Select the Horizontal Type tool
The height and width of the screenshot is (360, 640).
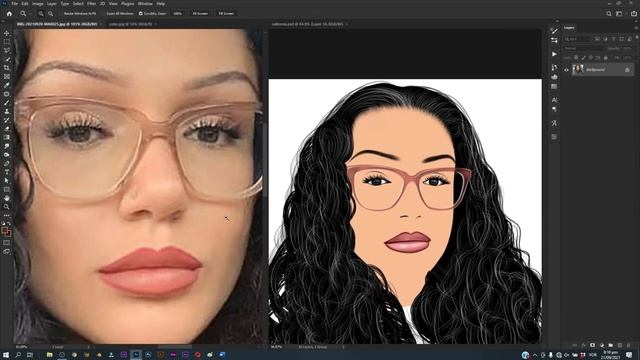(7, 172)
